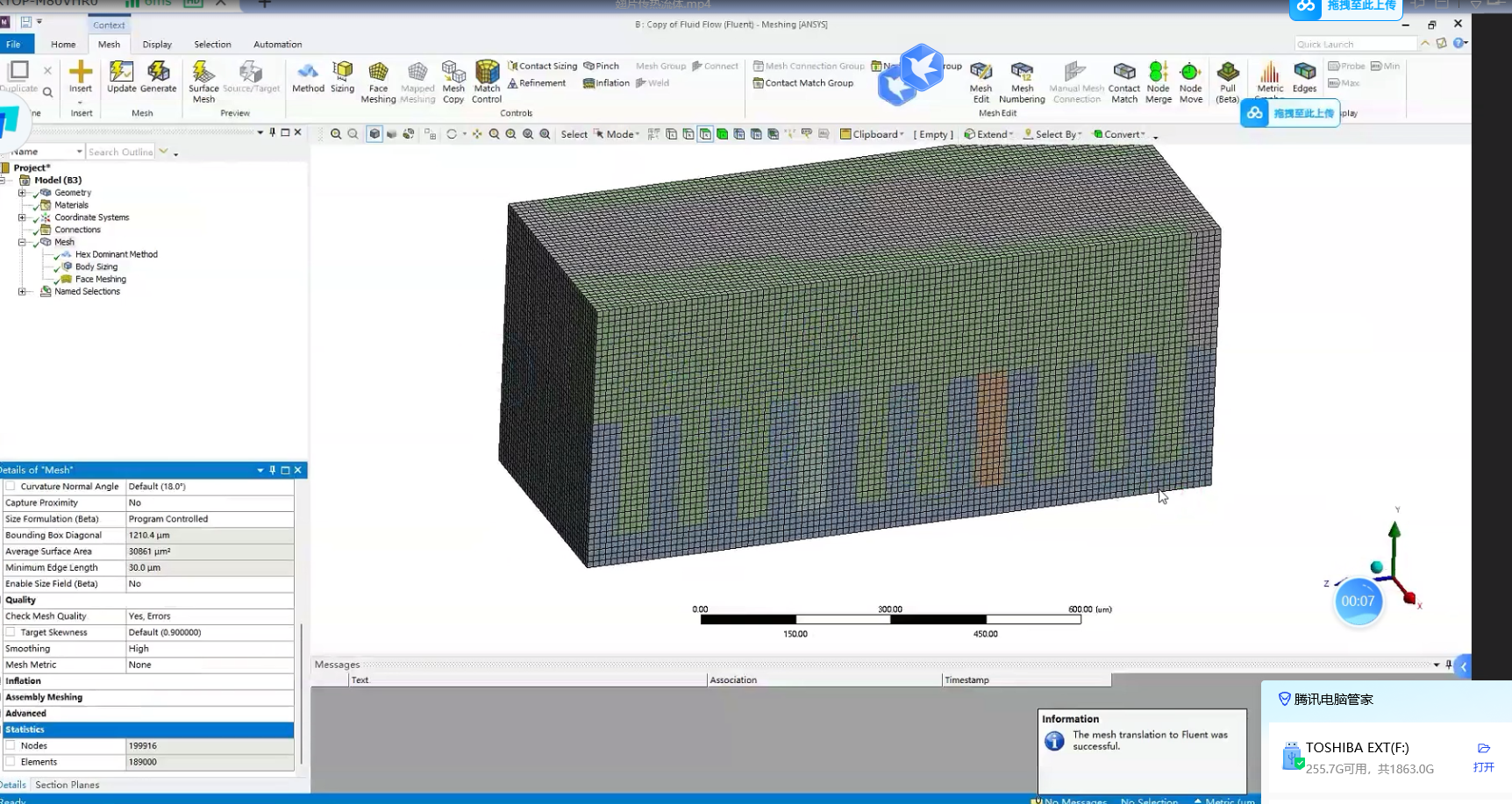This screenshot has height=804, width=1512.
Task: Click the Inflation control button
Action: click(606, 83)
